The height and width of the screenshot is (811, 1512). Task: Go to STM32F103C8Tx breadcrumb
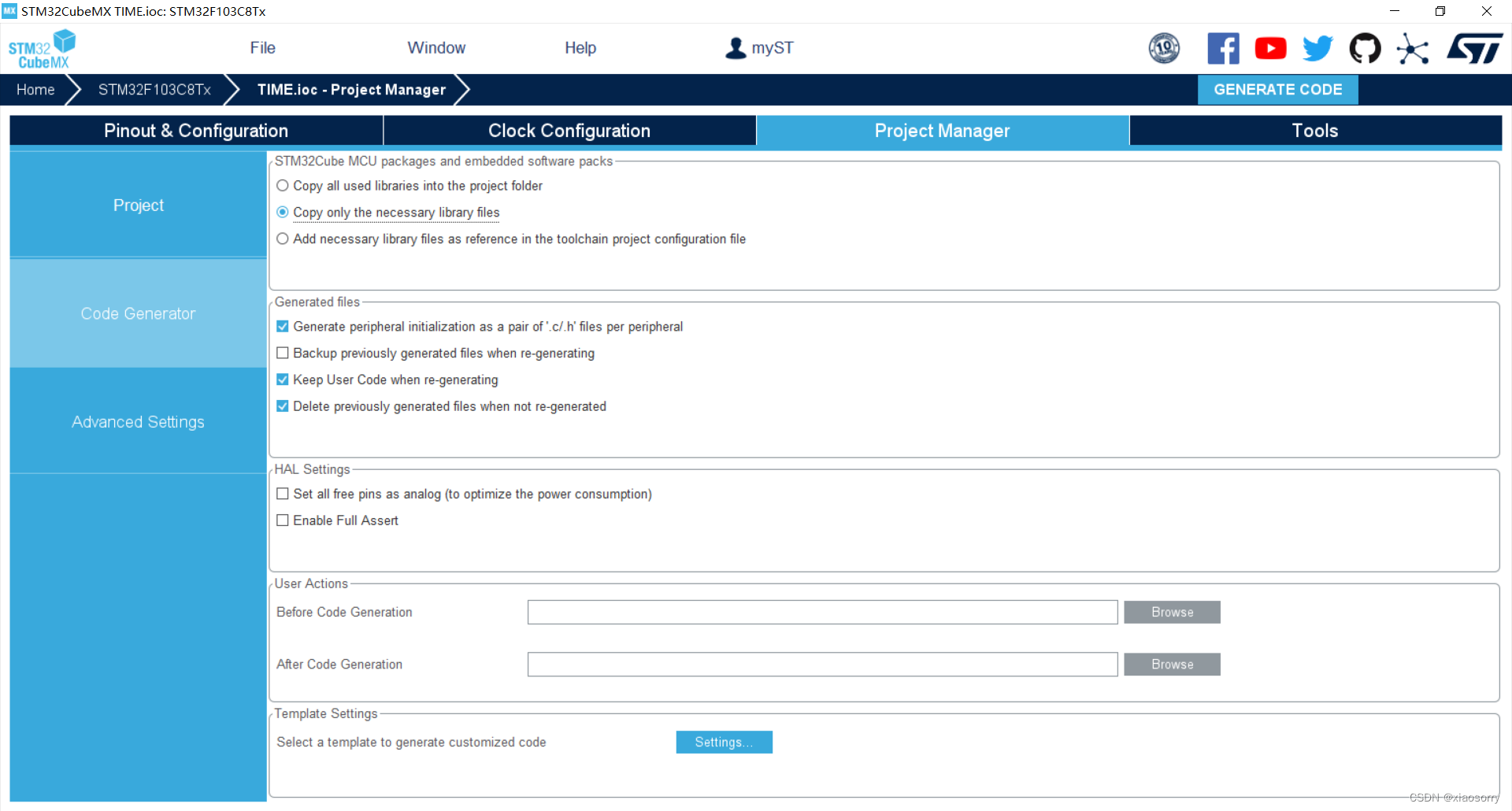[x=154, y=90]
